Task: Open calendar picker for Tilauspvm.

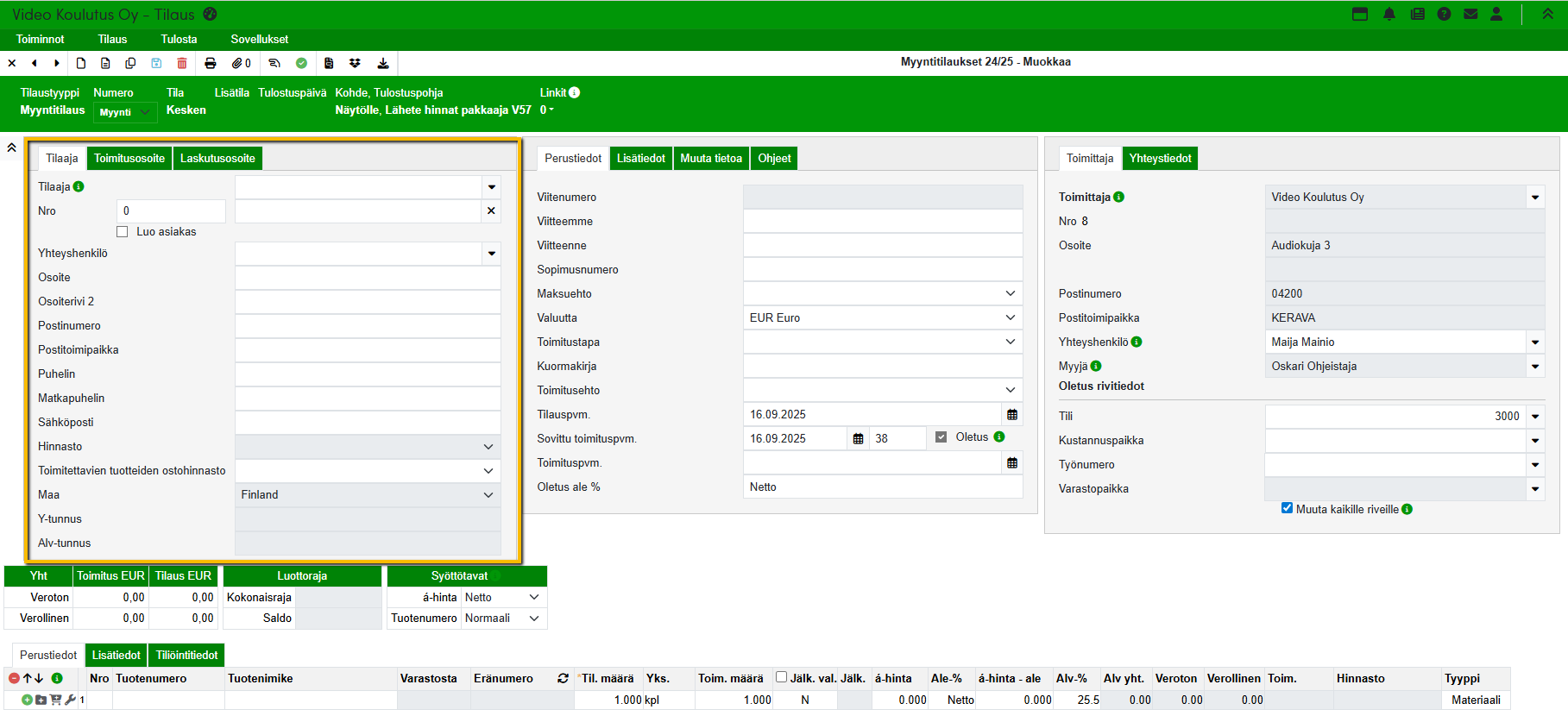Action: coord(1012,415)
